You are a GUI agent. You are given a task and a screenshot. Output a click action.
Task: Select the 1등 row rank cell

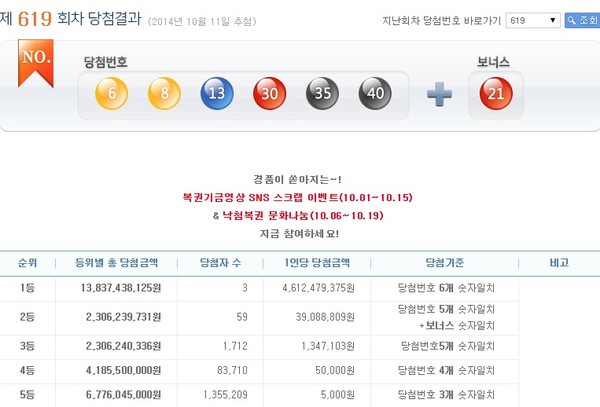28,288
